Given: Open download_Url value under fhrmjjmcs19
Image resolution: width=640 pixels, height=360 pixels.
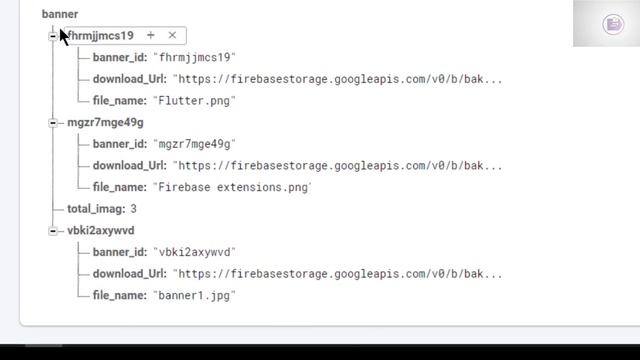Looking at the screenshot, I should tap(338, 79).
